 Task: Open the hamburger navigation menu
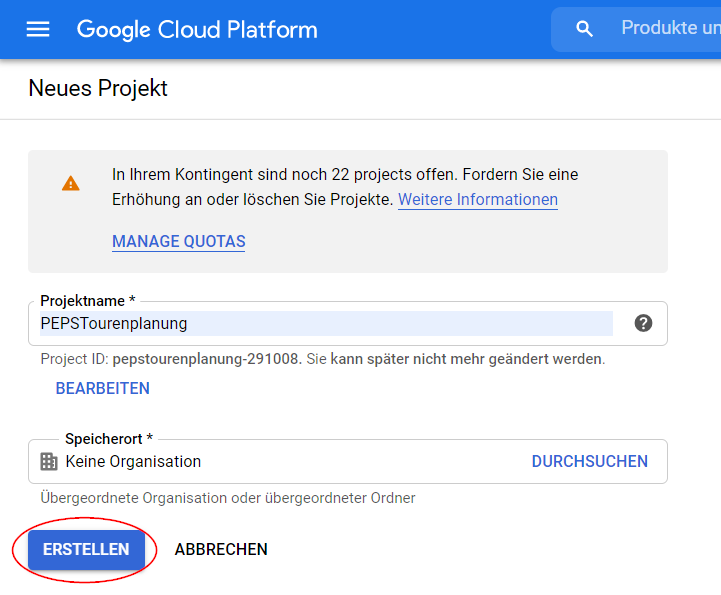coord(38,29)
